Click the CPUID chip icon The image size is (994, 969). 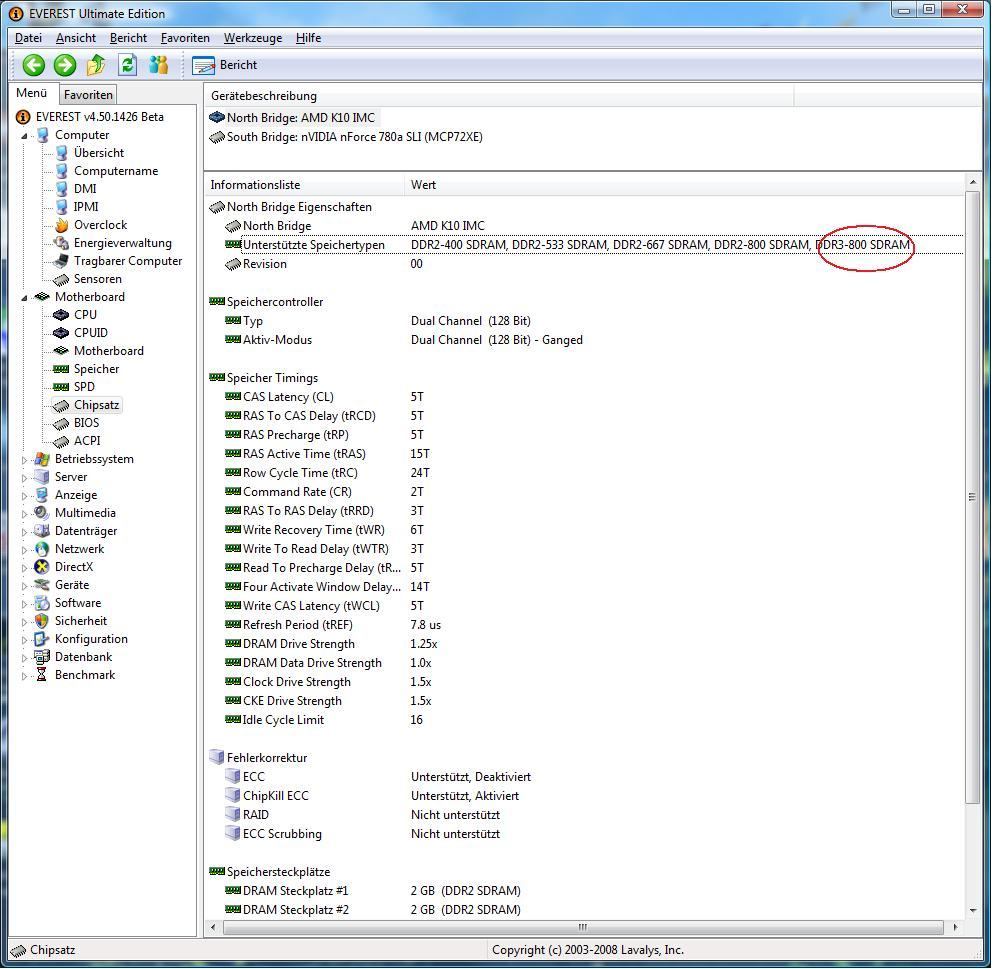61,333
